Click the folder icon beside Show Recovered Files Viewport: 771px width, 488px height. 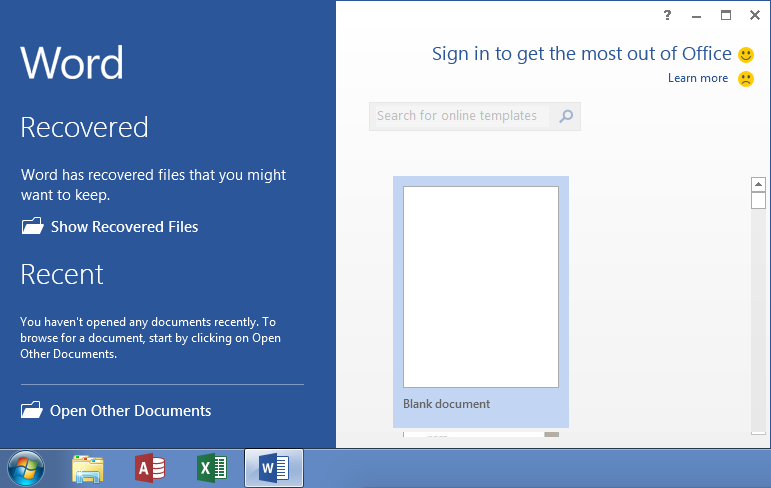click(x=32, y=226)
